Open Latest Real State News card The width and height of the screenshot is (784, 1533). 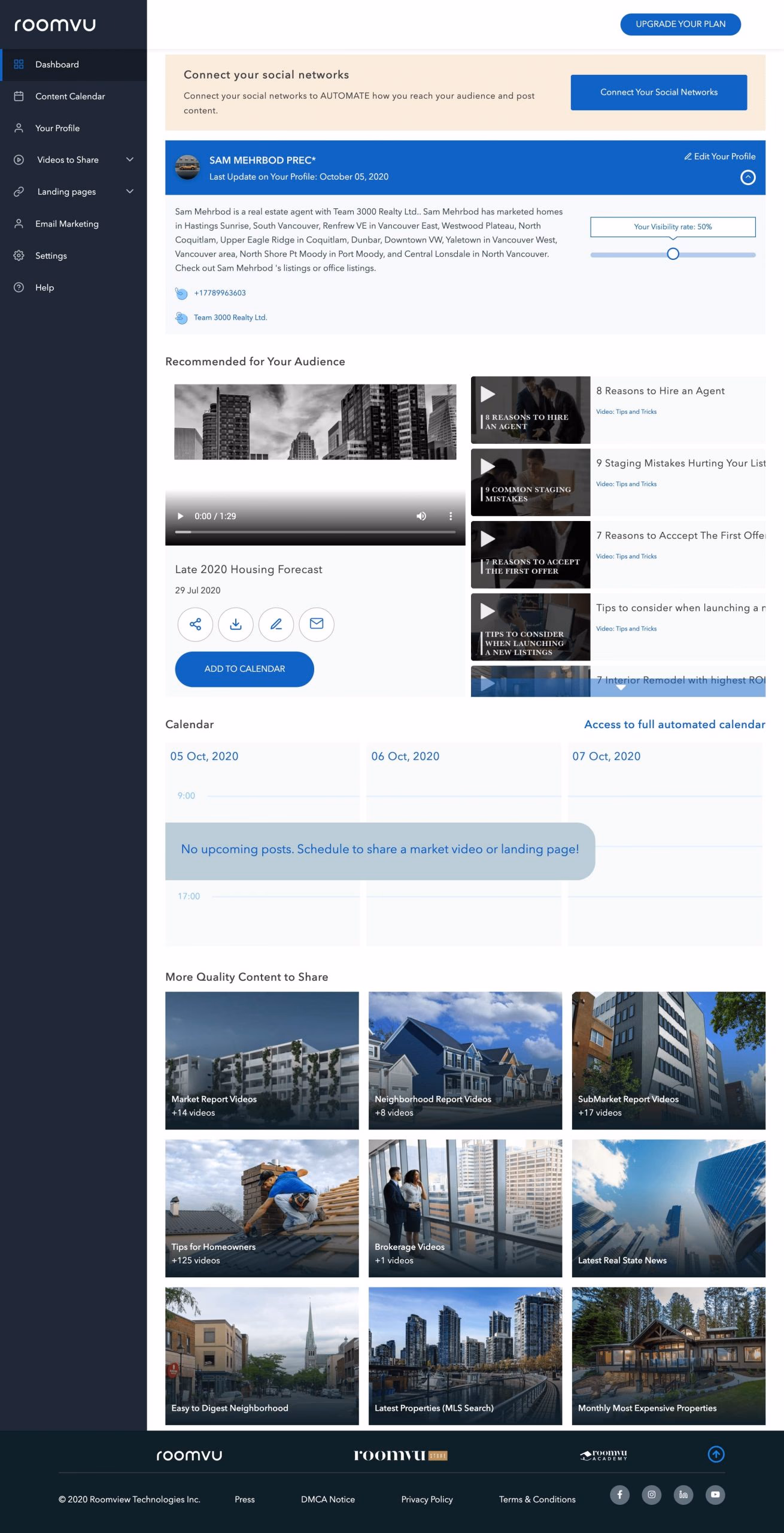(668, 1208)
